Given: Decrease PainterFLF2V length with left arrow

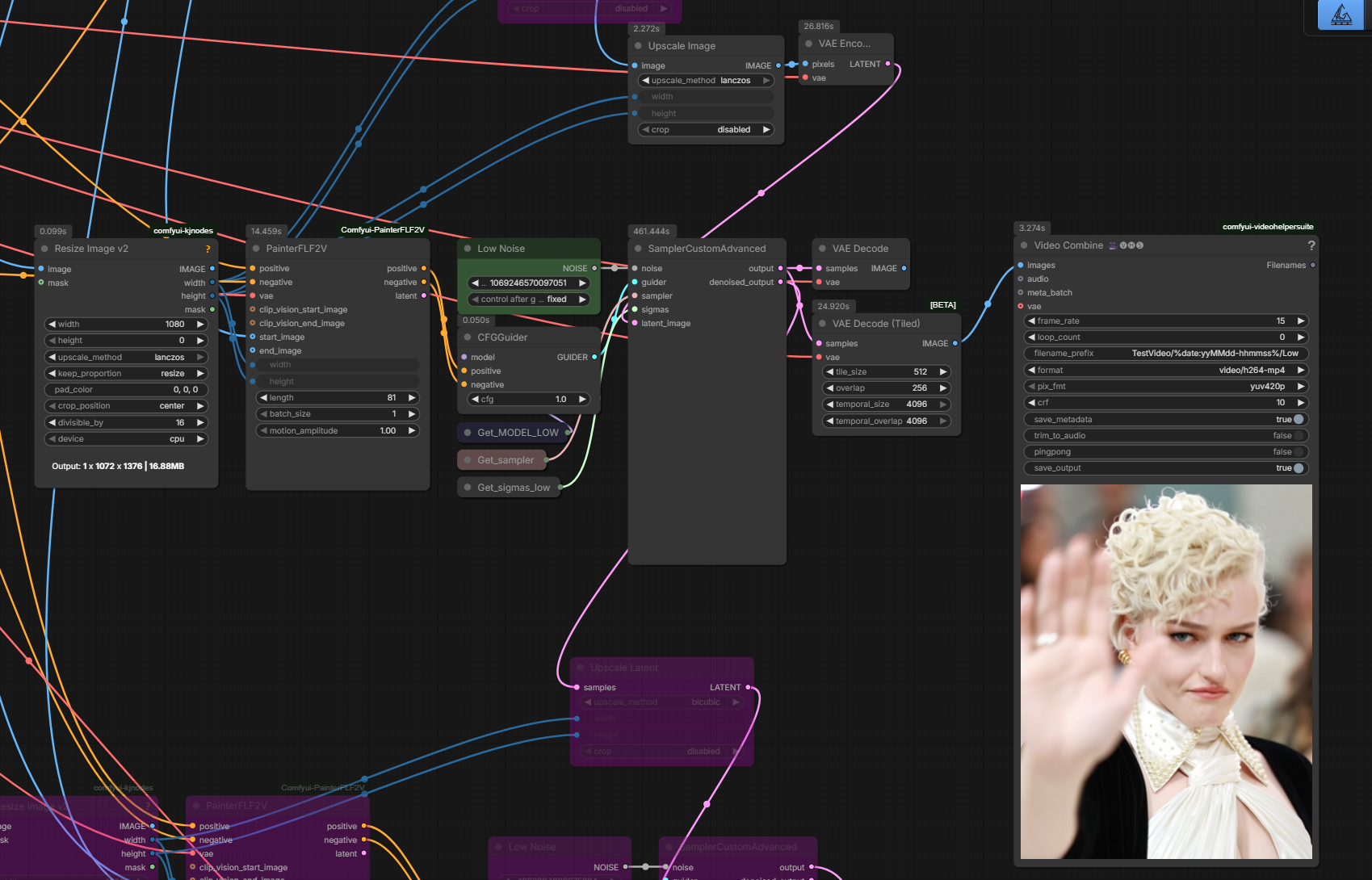Looking at the screenshot, I should tap(263, 398).
